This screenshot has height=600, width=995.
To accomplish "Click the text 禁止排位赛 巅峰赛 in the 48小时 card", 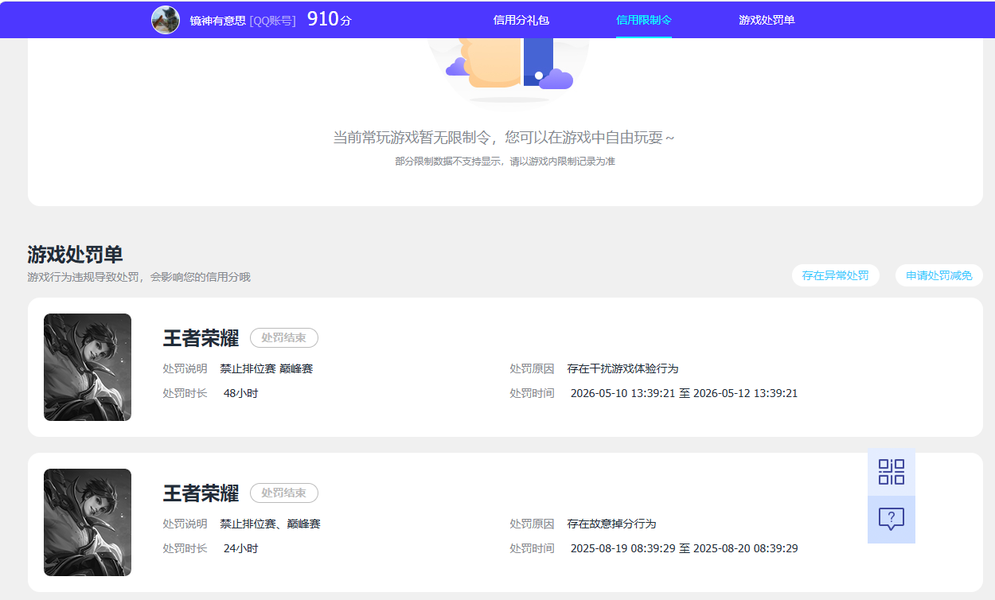I will 267,368.
